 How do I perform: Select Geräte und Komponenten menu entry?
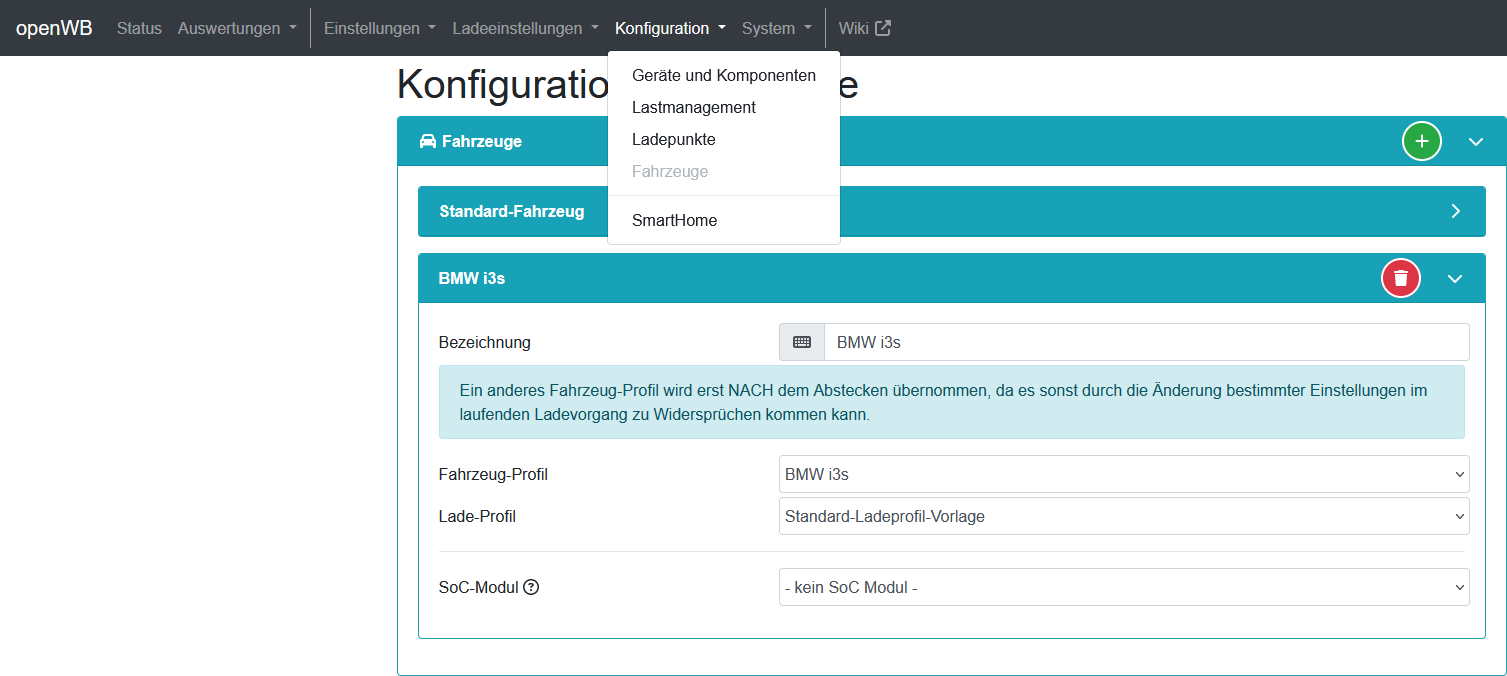click(x=723, y=76)
